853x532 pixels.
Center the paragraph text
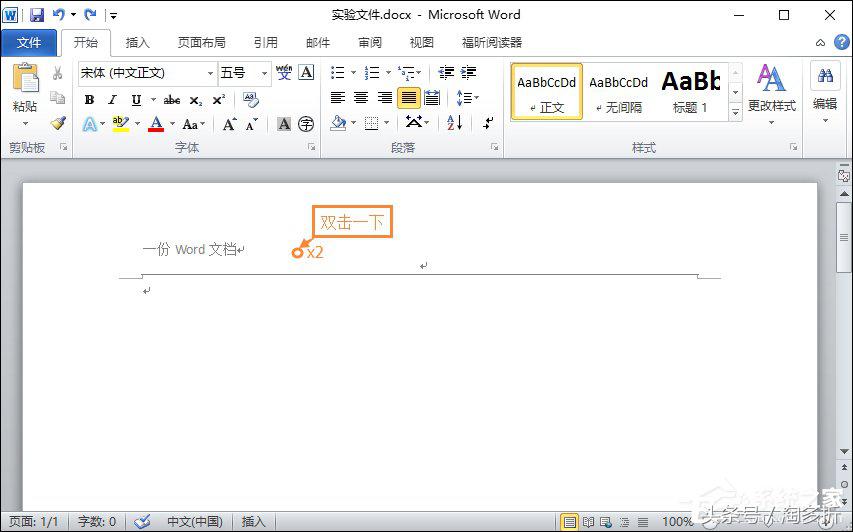[x=361, y=98]
